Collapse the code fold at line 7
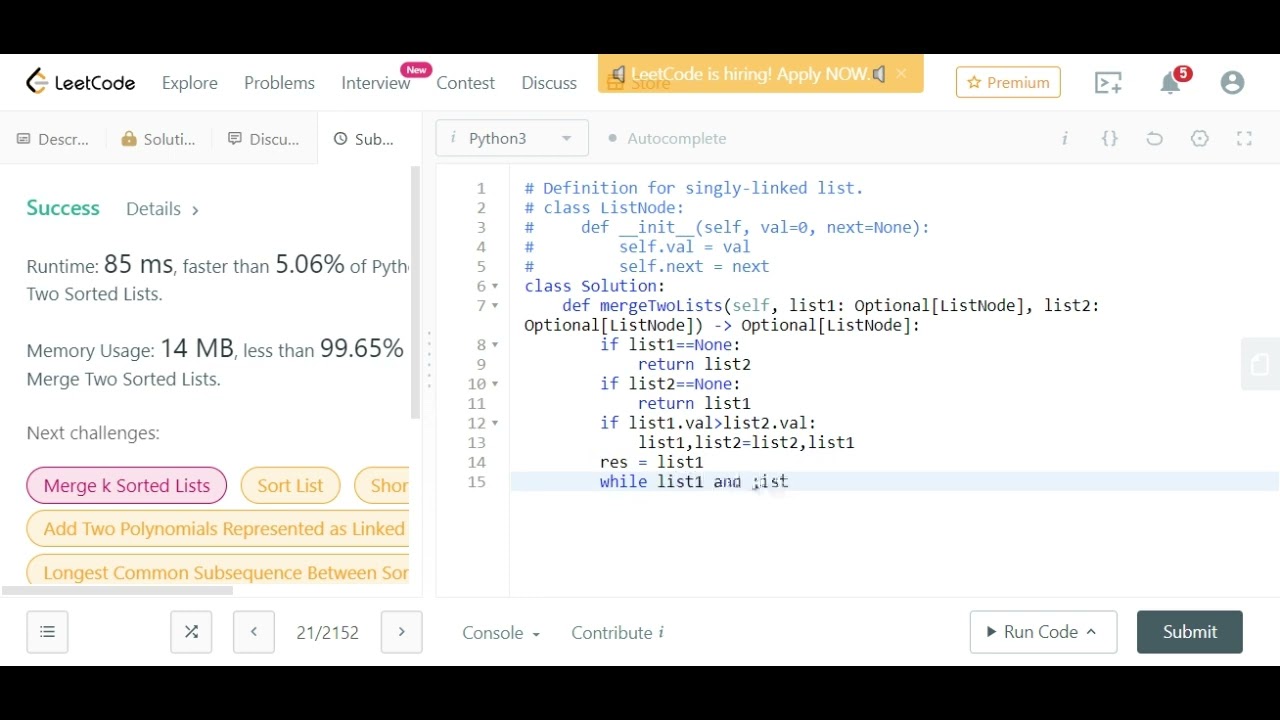This screenshot has width=1280, height=720. click(x=495, y=306)
